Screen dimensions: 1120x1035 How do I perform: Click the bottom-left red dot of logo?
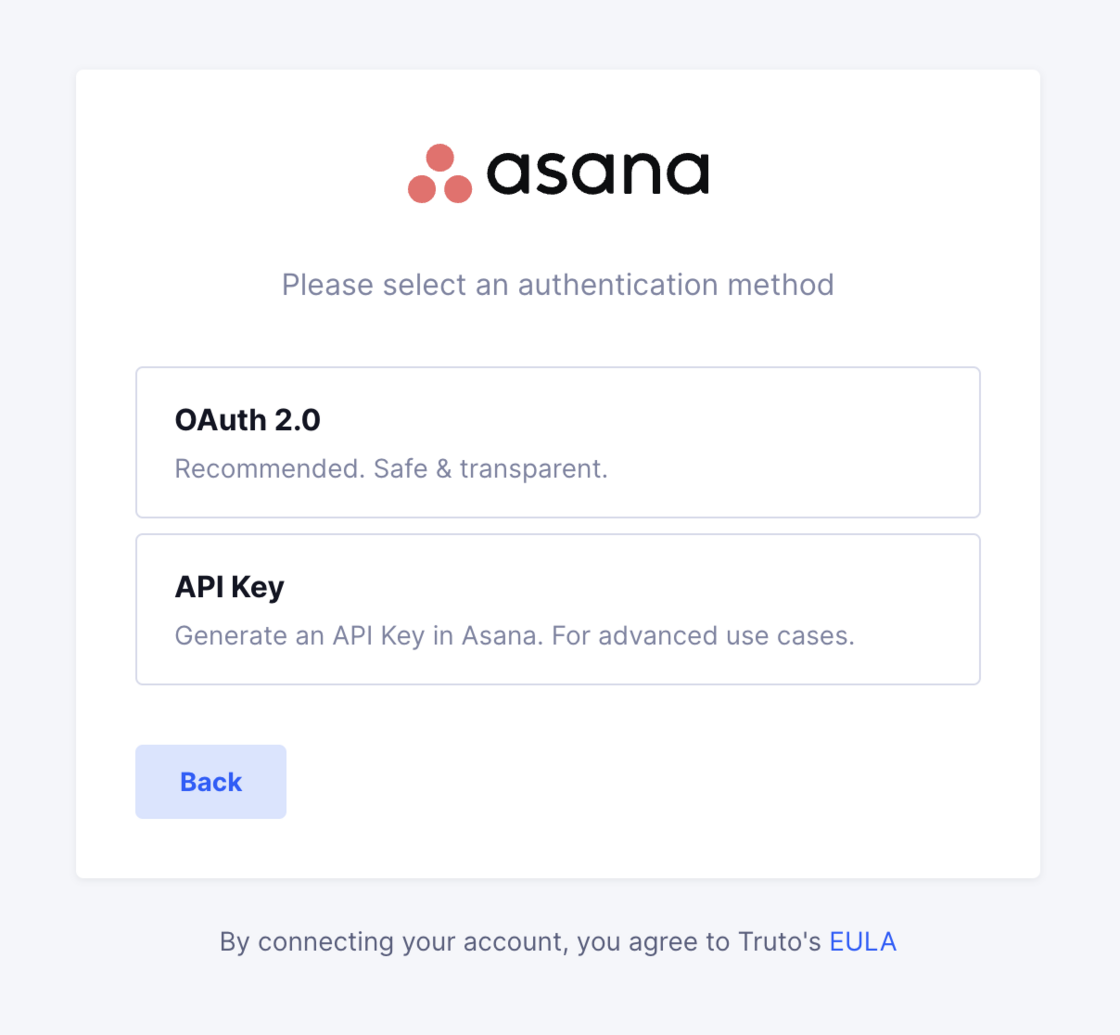click(x=421, y=189)
